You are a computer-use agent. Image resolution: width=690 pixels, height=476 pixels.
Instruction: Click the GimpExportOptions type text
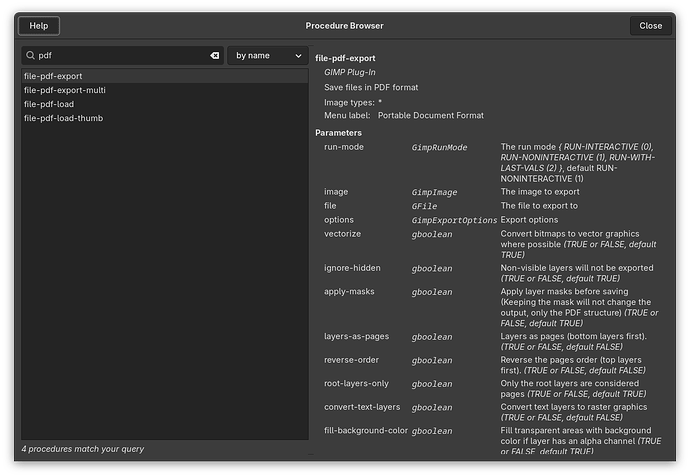pyautogui.click(x=454, y=220)
